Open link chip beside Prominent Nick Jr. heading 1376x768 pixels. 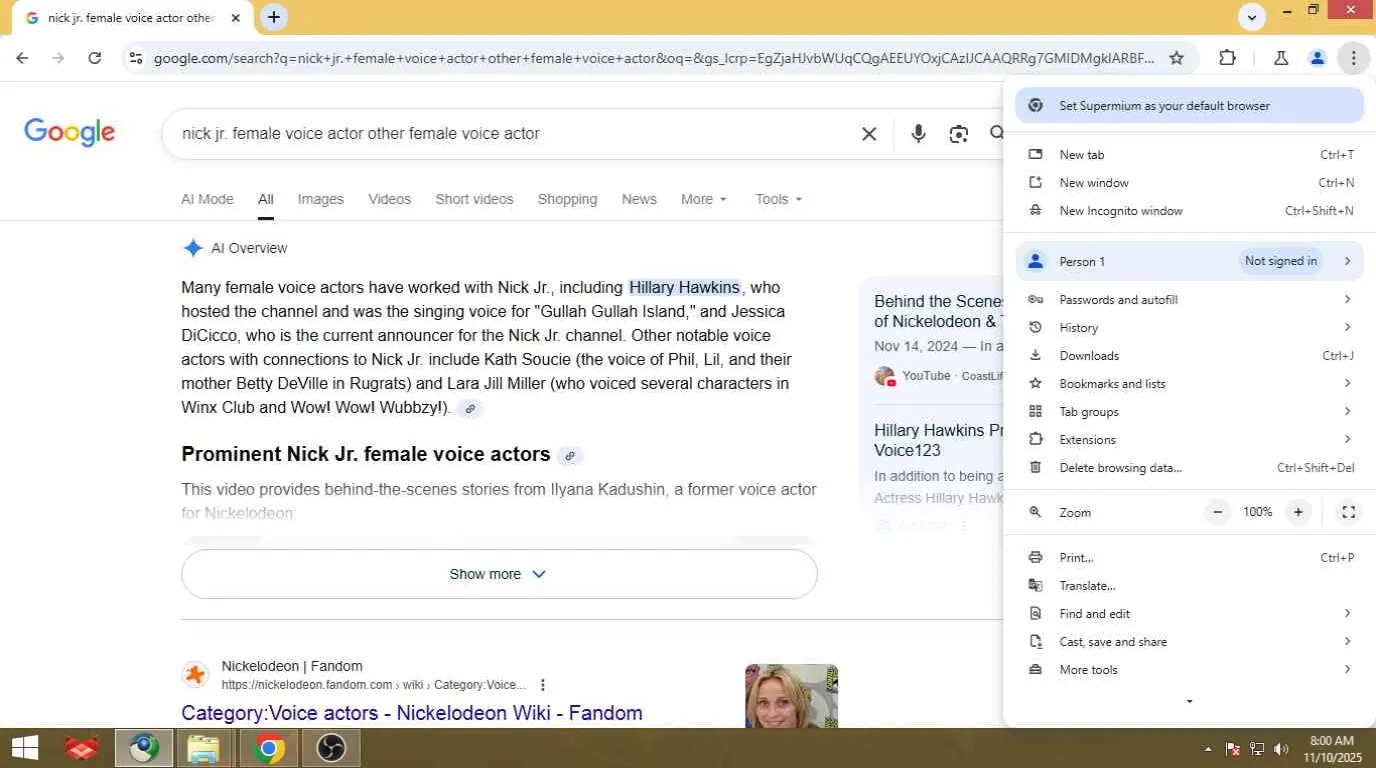[x=570, y=456]
